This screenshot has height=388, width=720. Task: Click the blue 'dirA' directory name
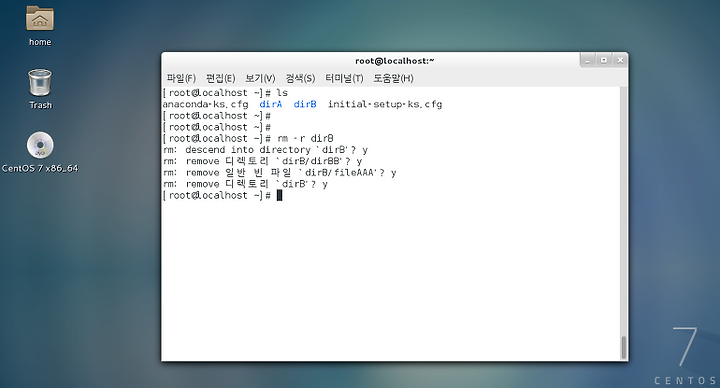tap(270, 105)
